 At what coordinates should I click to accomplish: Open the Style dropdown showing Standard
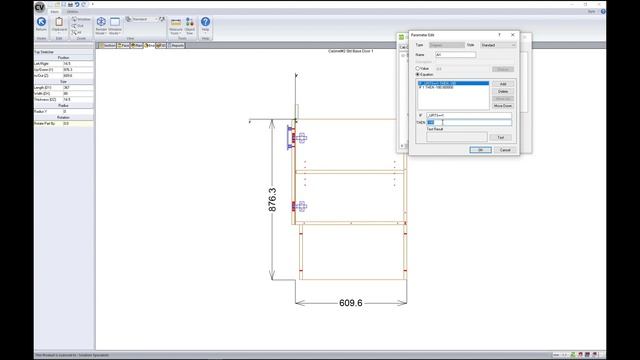498,45
